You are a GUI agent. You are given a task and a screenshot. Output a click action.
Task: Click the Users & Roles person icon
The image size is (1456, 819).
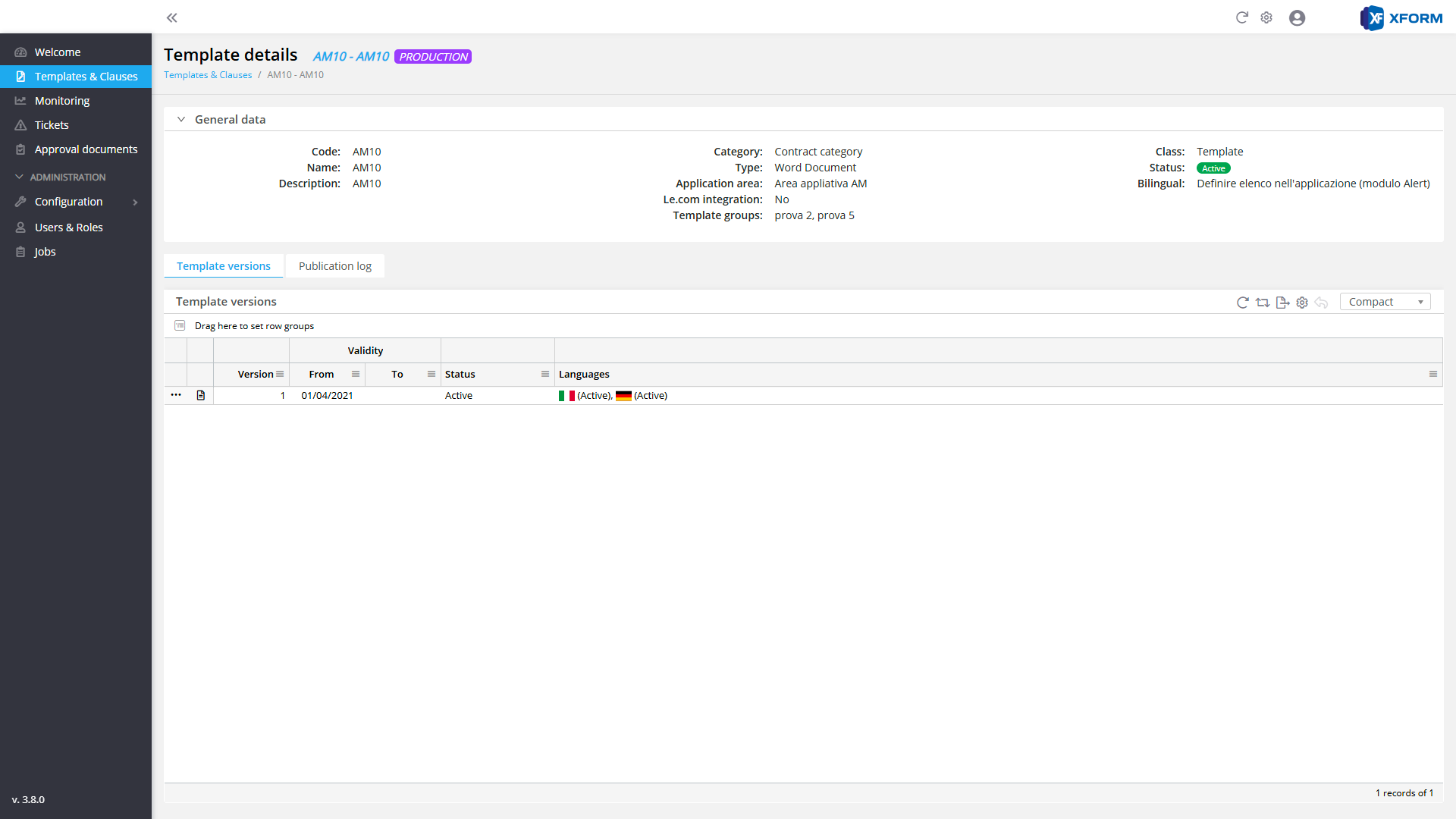pyautogui.click(x=20, y=227)
